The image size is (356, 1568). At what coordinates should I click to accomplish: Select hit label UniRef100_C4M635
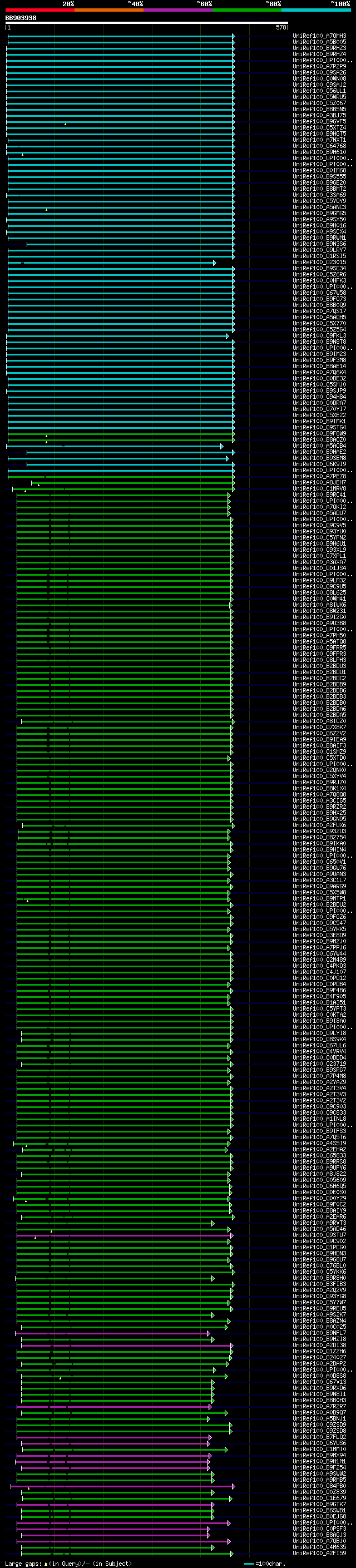tap(319, 1547)
